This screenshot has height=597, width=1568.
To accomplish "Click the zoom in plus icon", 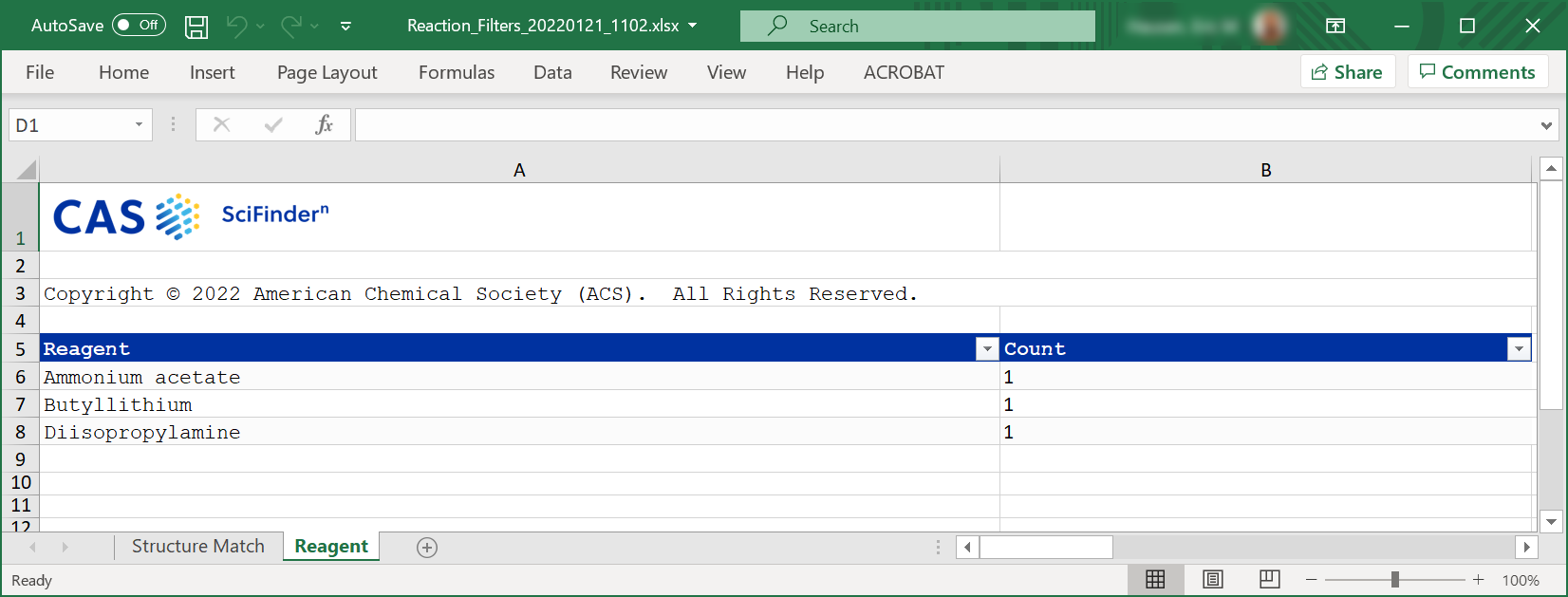I will point(1478,580).
